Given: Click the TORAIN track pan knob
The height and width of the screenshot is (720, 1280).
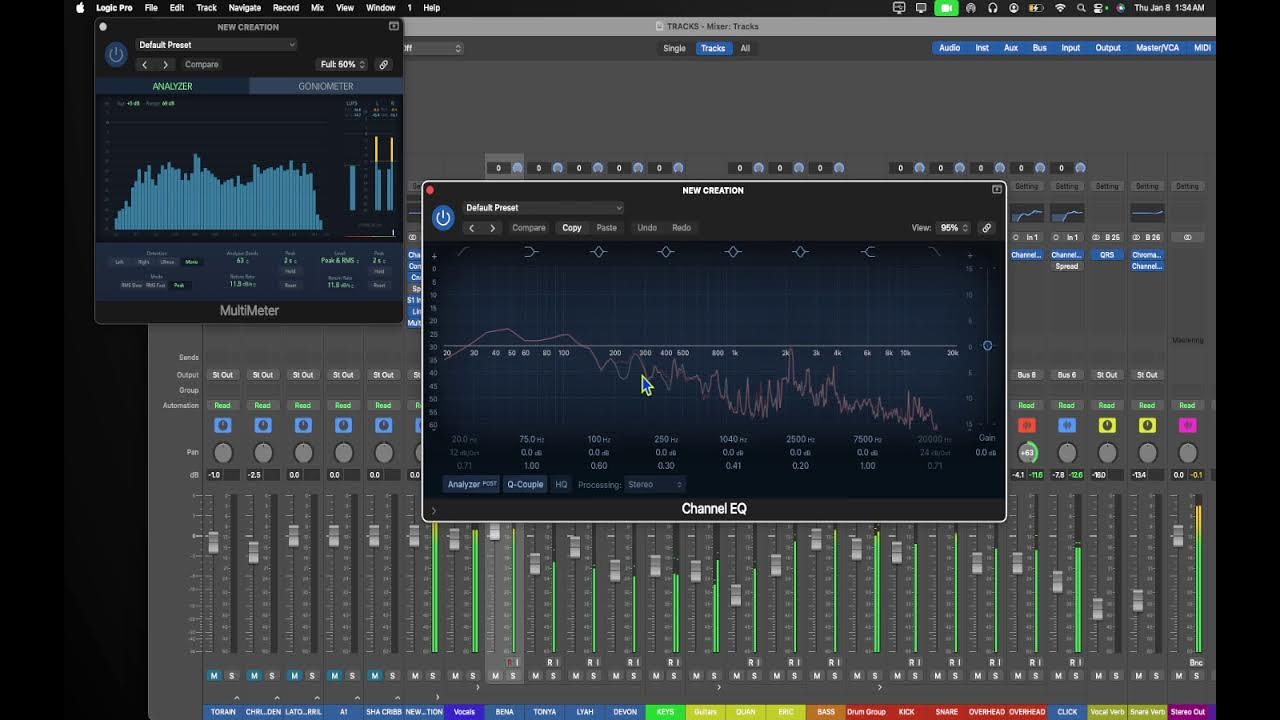Looking at the screenshot, I should tap(223, 453).
